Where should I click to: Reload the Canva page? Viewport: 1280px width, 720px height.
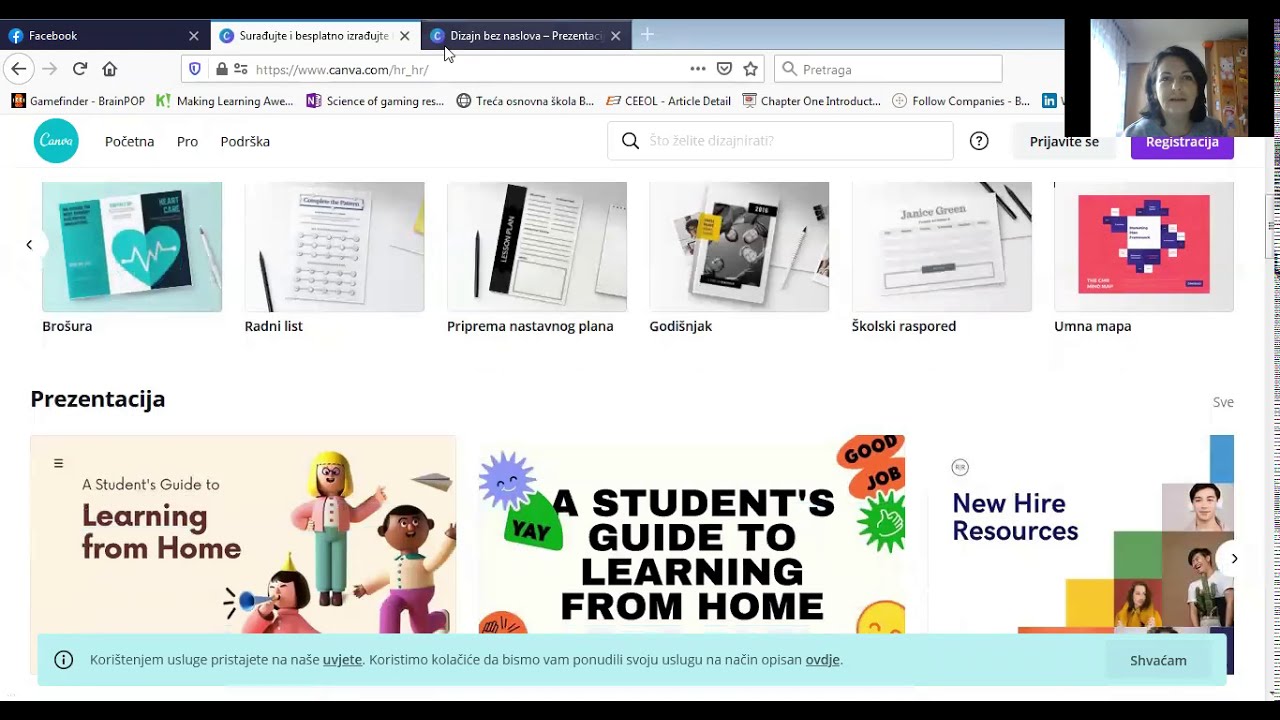[x=80, y=69]
